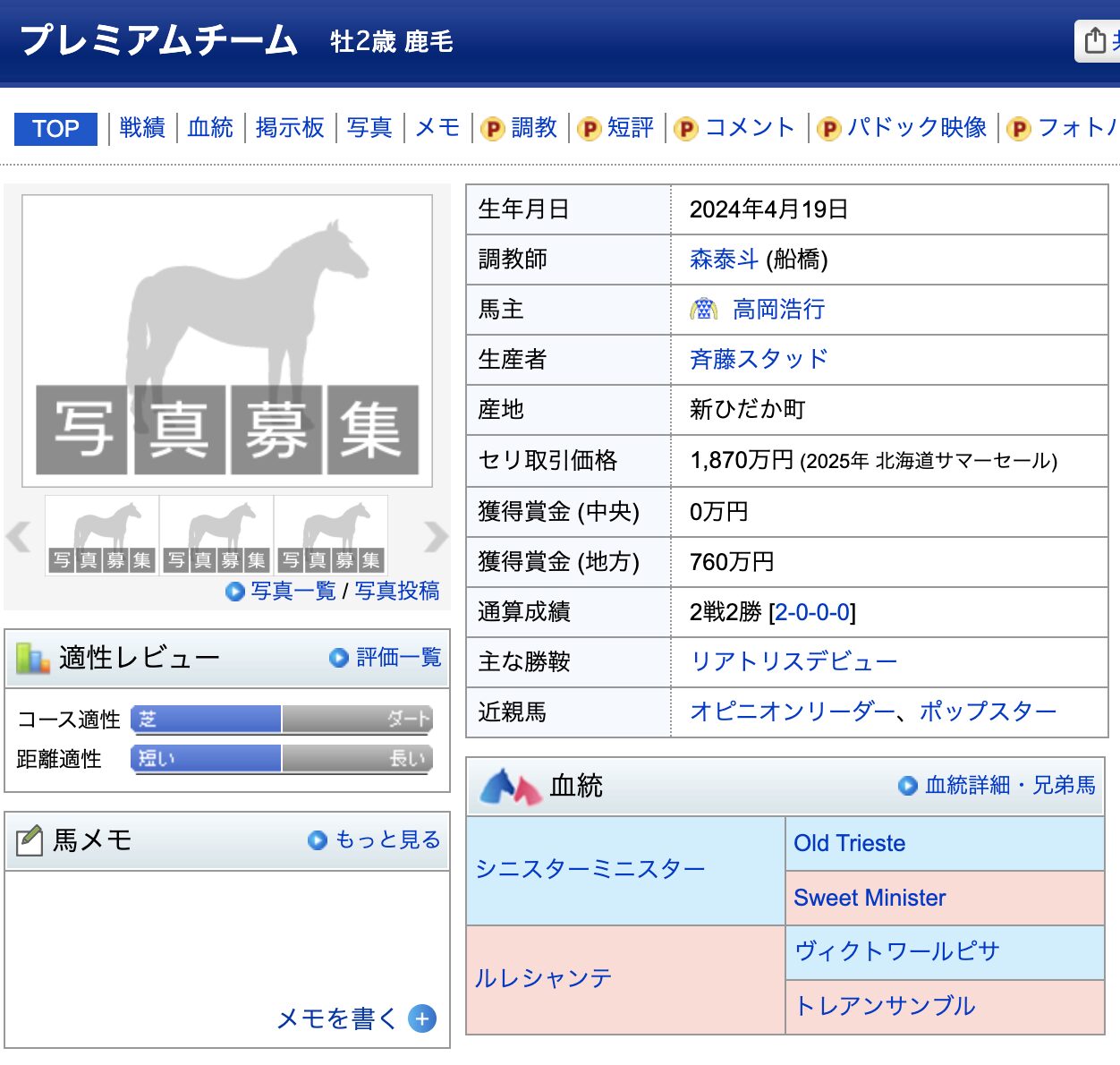Image resolution: width=1120 pixels, height=1065 pixels.
Task: Click the notepad icon in 馬メモ header
Action: 30,839
